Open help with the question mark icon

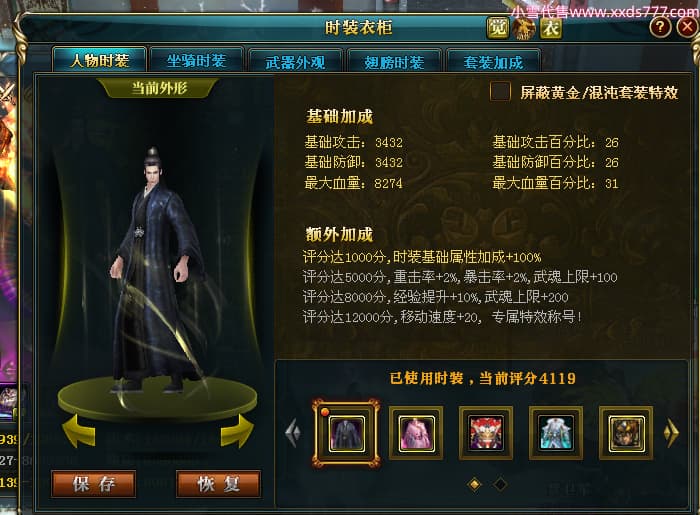tap(660, 27)
